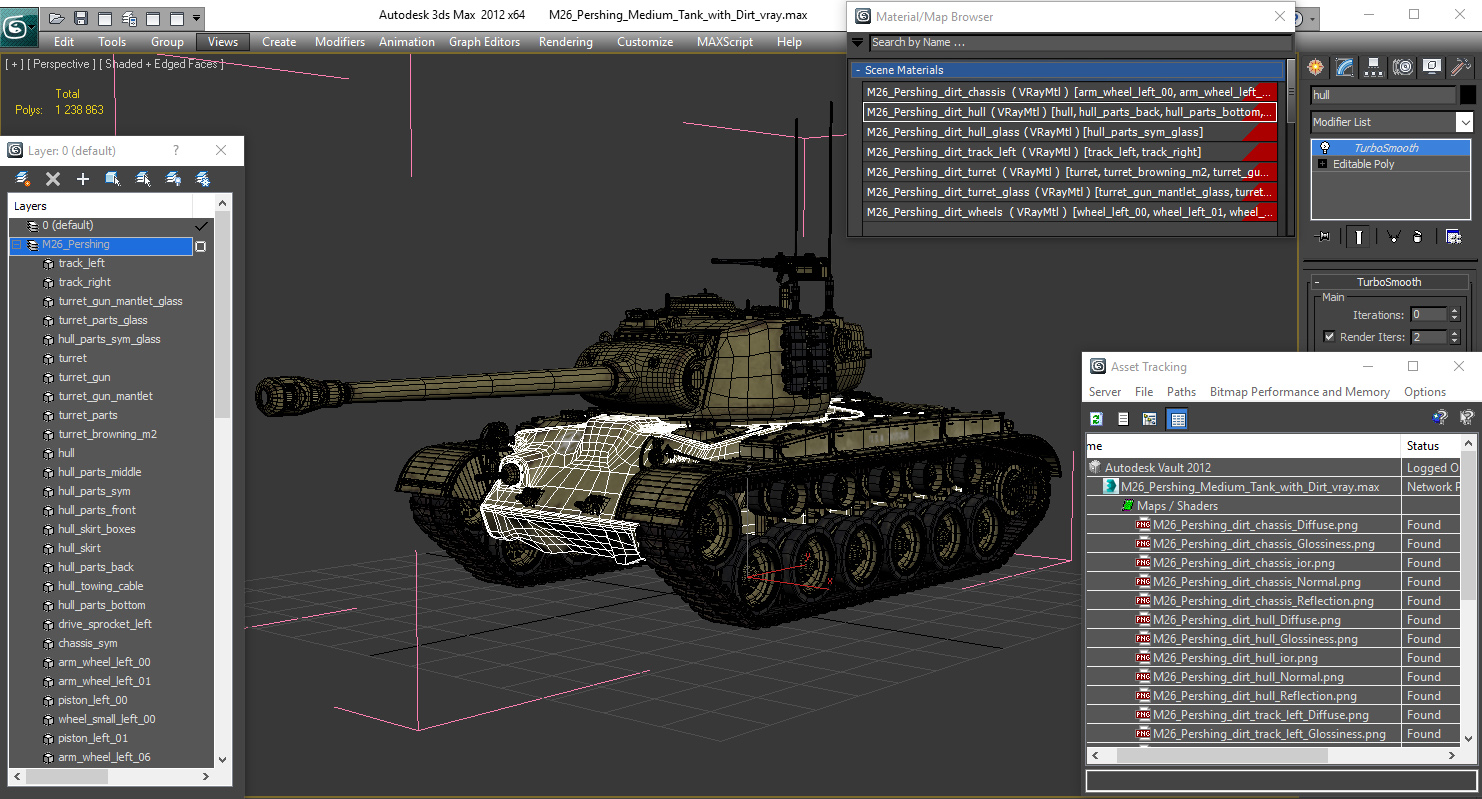Image resolution: width=1482 pixels, height=799 pixels.
Task: Uncheck the Render Iters checkbox
Action: click(1329, 337)
